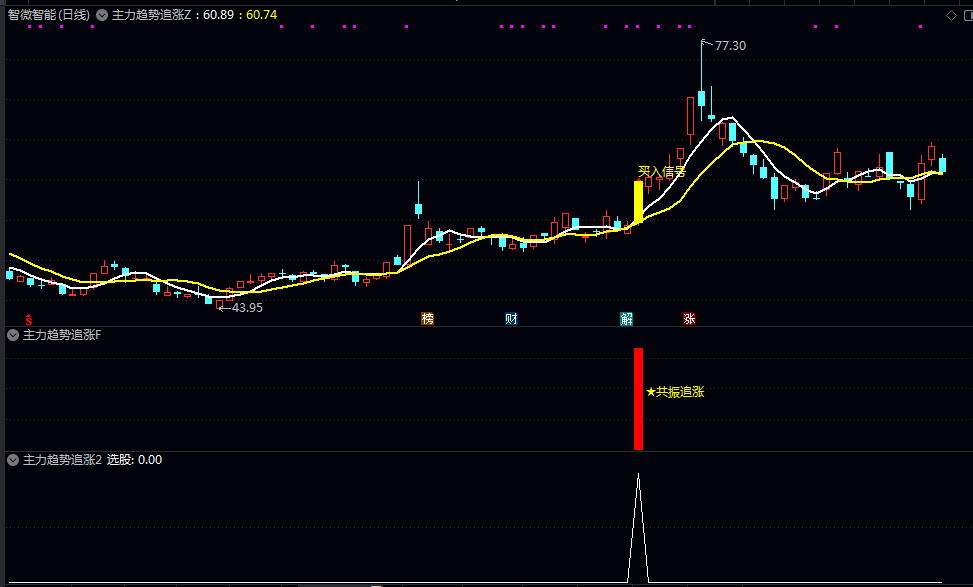This screenshot has height=587, width=973.
Task: Expand the 主力趋势追涨F indicator menu chevron
Action: point(12,335)
